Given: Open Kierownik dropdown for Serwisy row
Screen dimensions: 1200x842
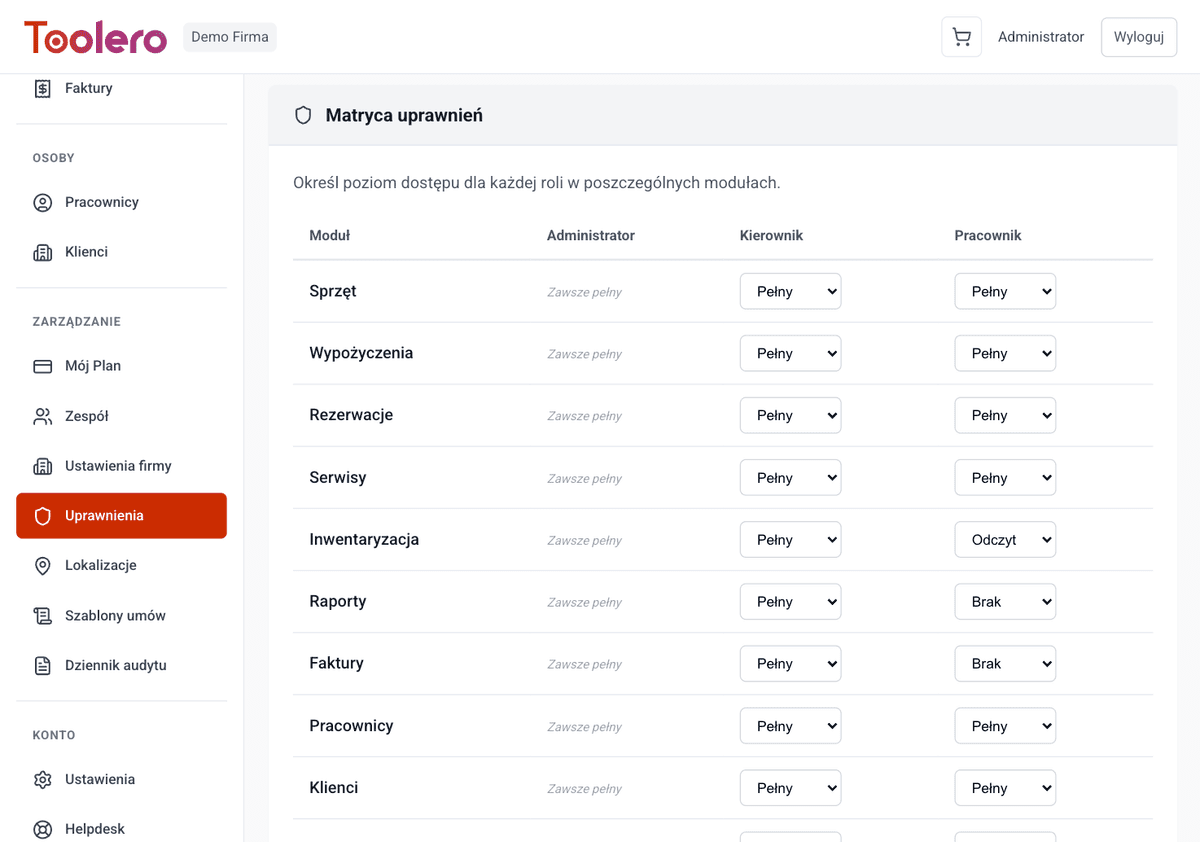Looking at the screenshot, I should click(790, 478).
